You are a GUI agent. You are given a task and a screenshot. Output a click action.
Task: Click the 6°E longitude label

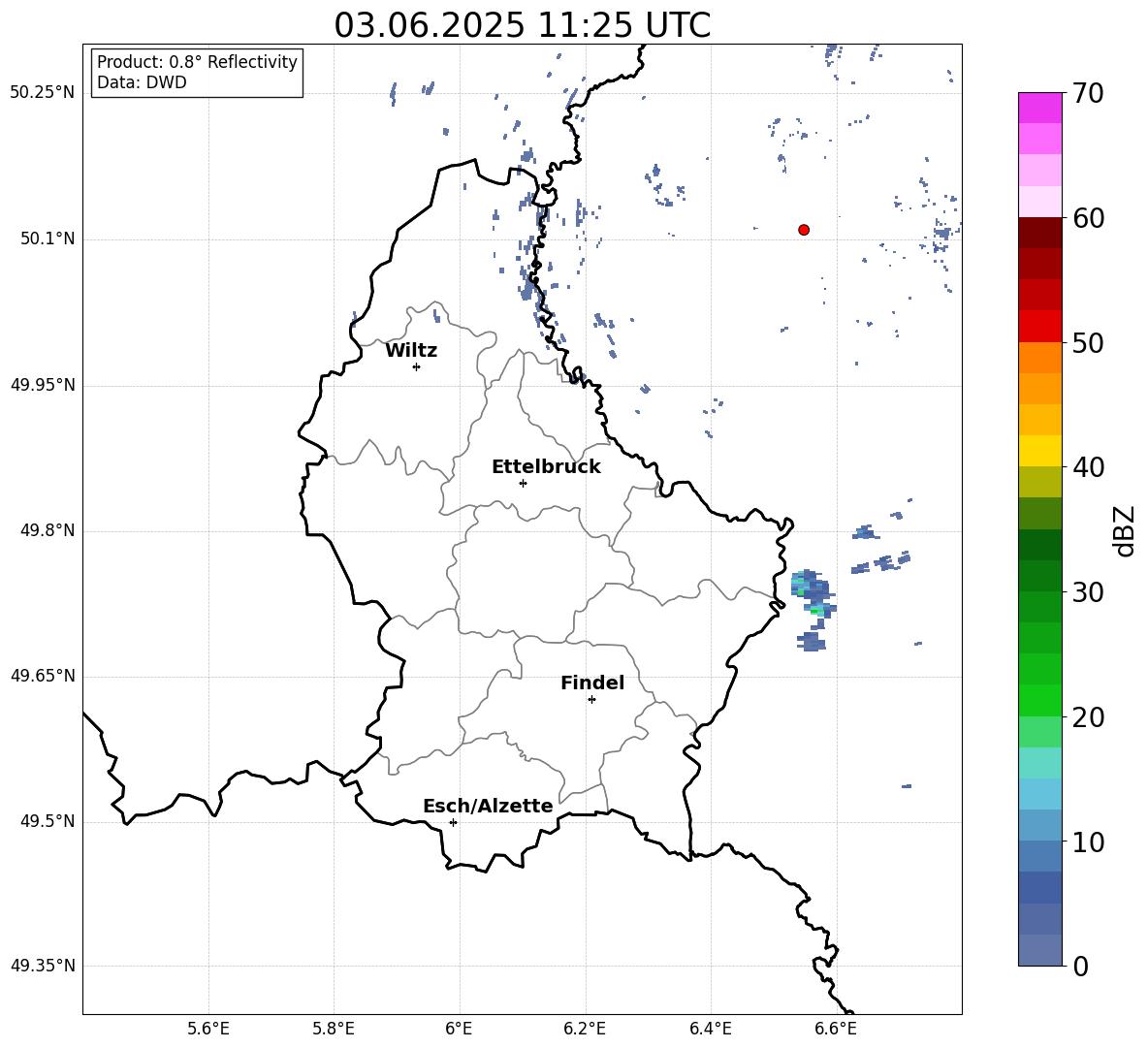(x=459, y=1029)
